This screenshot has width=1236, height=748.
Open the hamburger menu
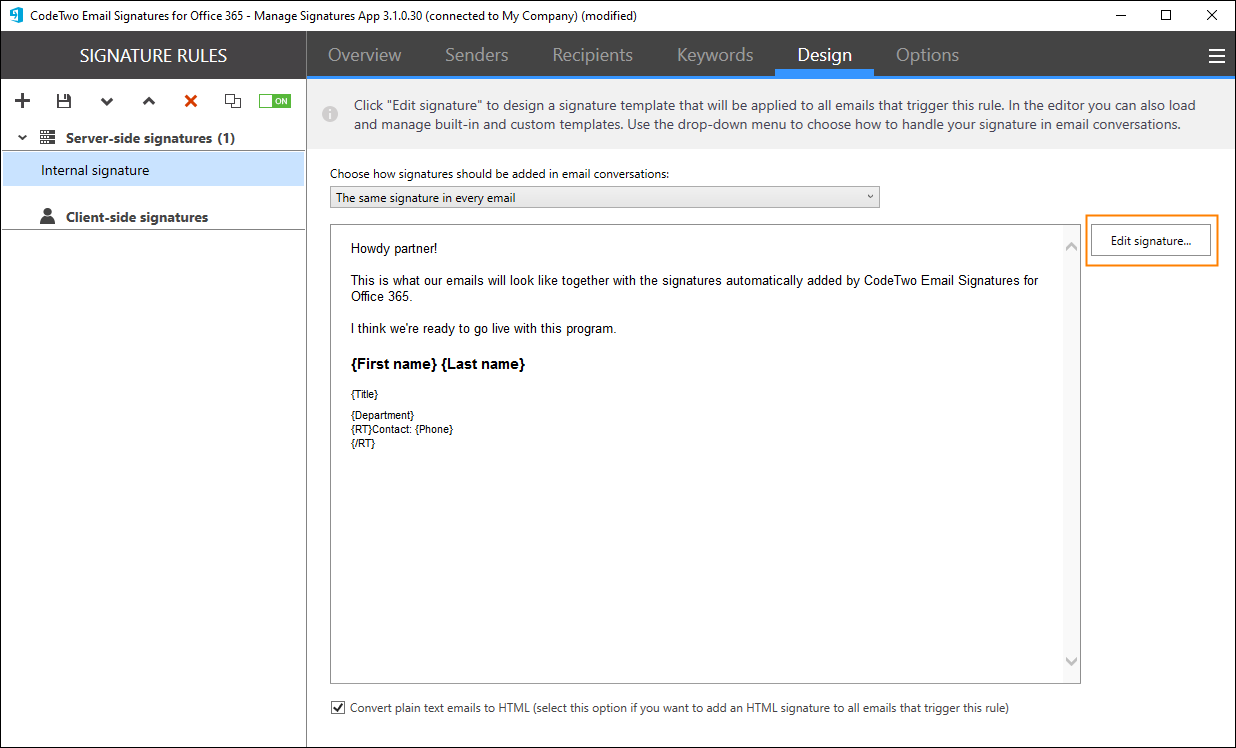coord(1216,55)
